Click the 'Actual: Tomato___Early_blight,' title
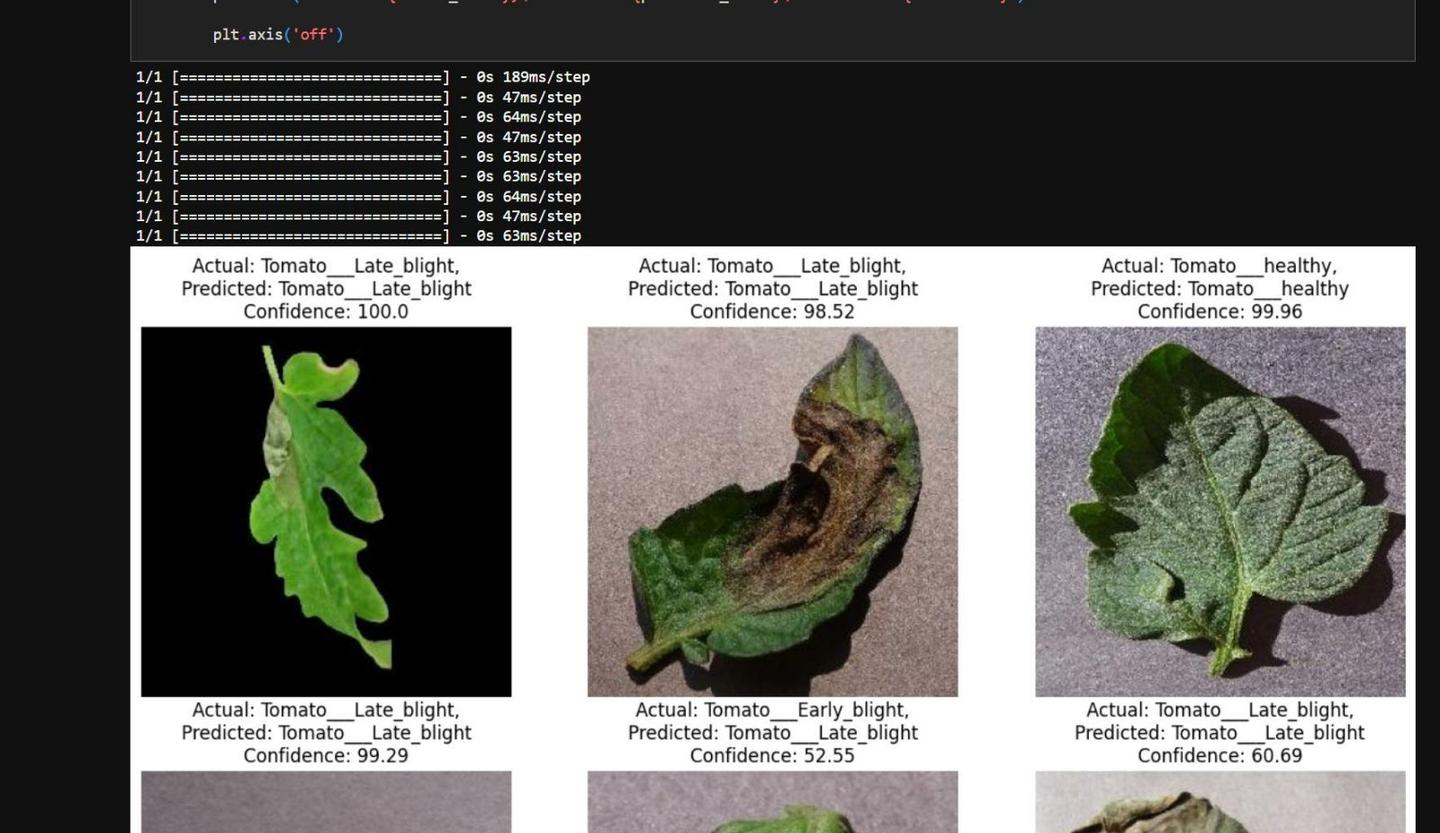The width and height of the screenshot is (1440, 833). [772, 710]
